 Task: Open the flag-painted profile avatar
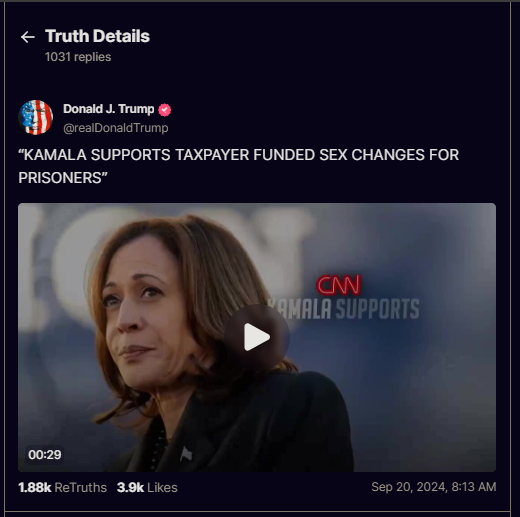[36, 117]
